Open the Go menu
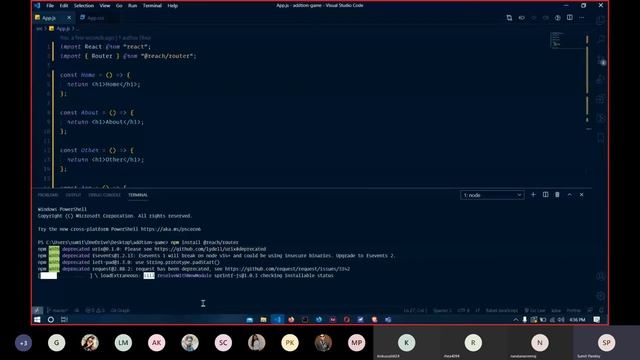640x360 pixels. [x=119, y=6]
